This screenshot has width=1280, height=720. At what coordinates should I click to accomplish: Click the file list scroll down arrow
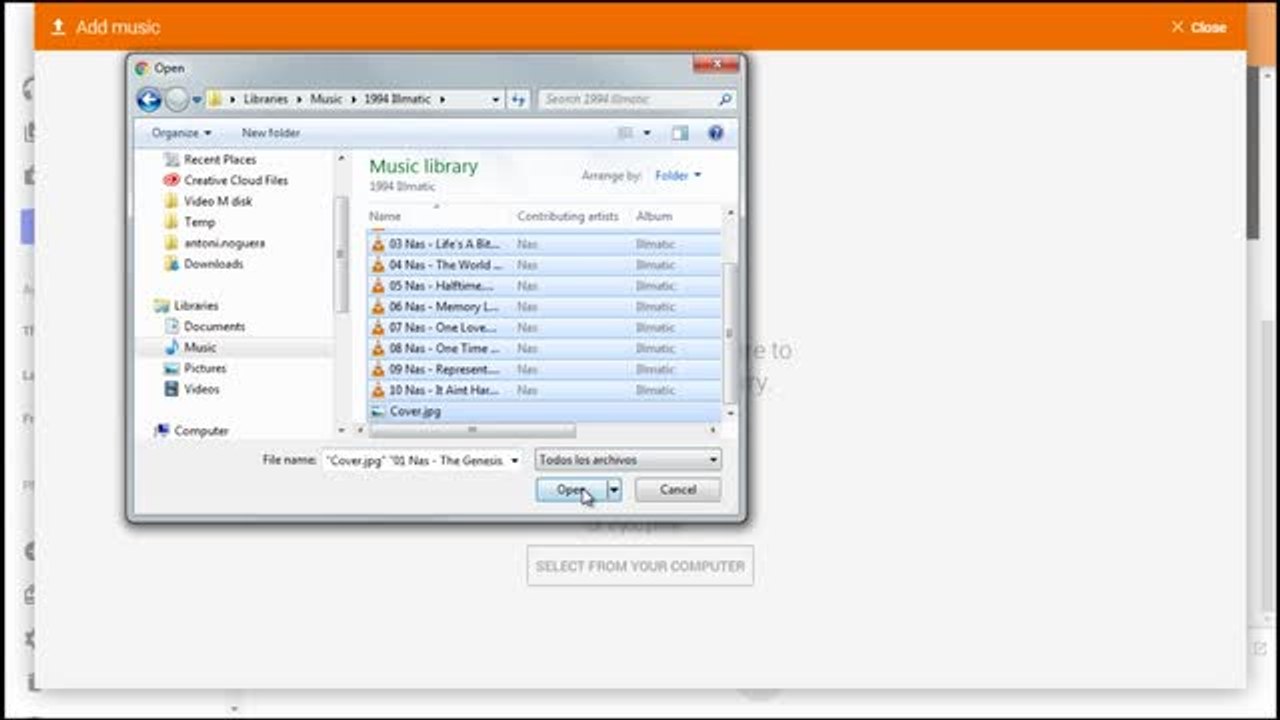pyautogui.click(x=729, y=412)
